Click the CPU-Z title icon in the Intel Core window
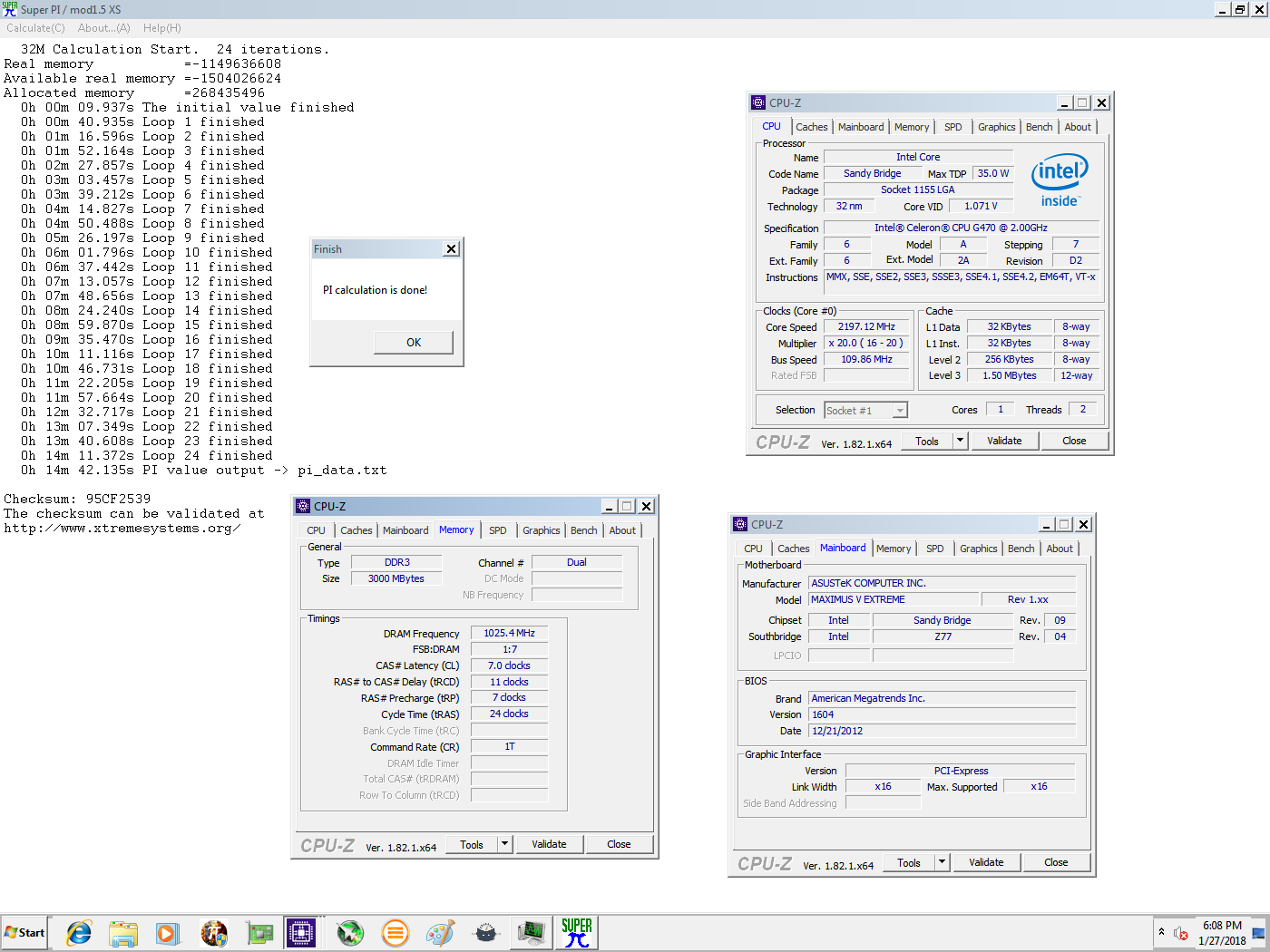 [x=758, y=102]
